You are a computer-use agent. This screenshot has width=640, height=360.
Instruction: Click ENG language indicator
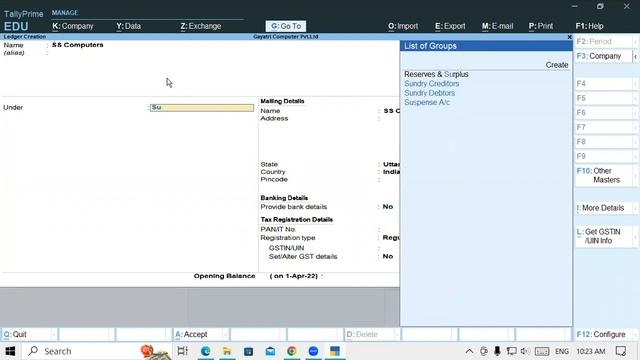pos(562,351)
